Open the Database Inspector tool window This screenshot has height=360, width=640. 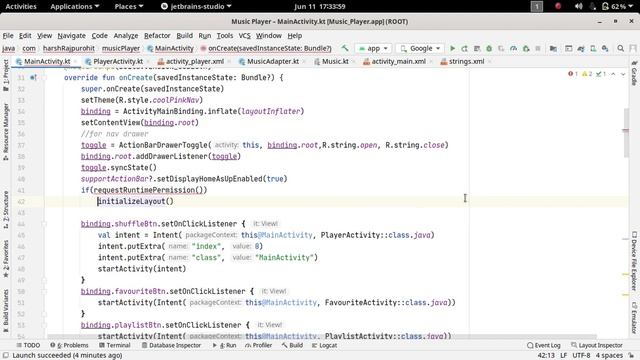pyautogui.click(x=171, y=345)
